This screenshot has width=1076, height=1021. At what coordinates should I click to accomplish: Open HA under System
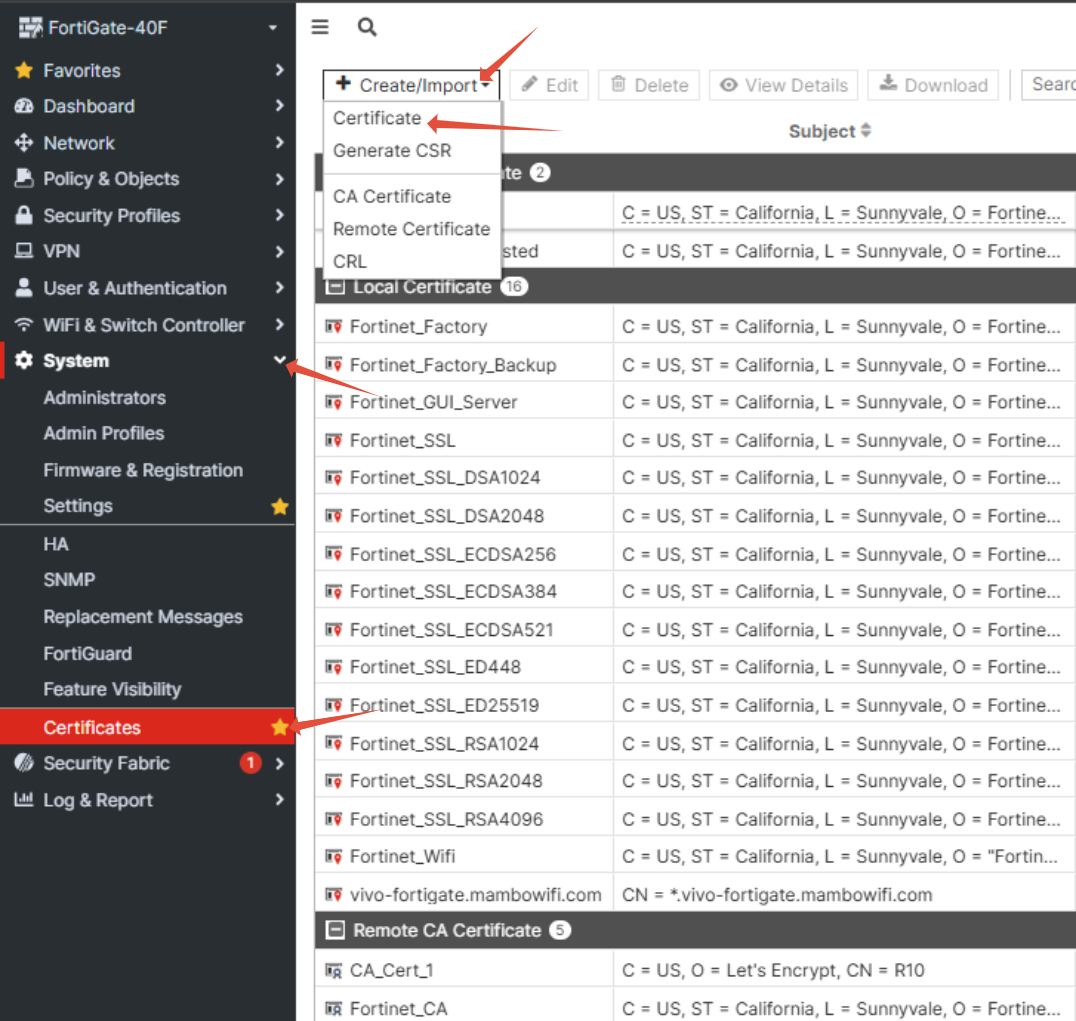[56, 544]
